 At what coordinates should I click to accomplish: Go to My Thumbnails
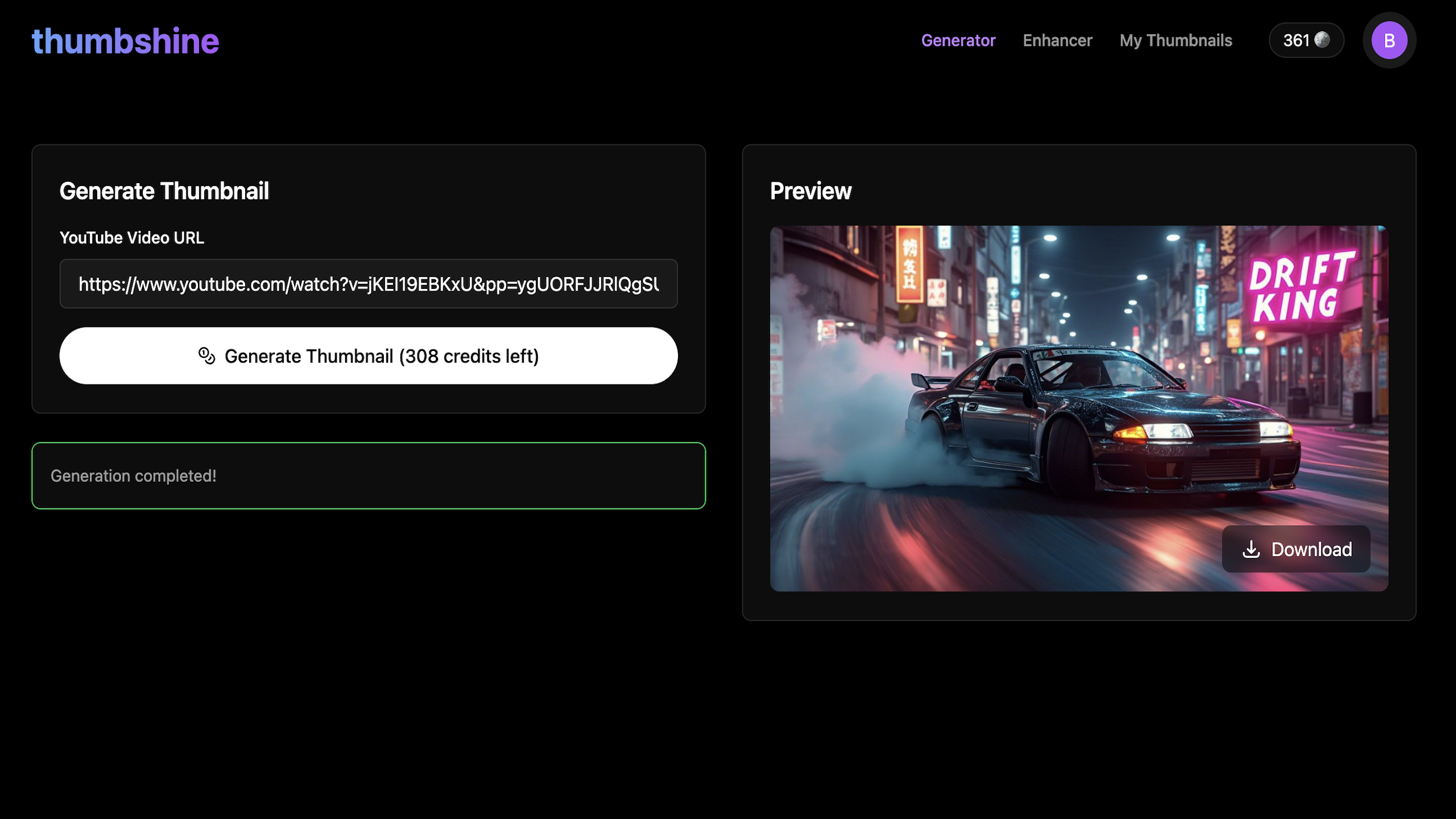(x=1176, y=40)
